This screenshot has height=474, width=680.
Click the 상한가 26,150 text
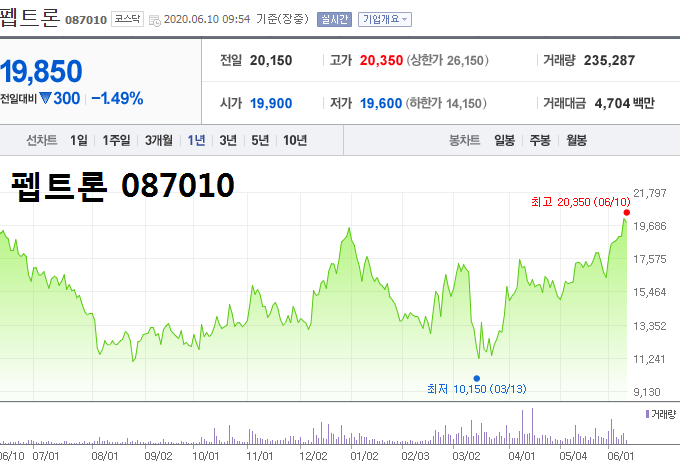pyautogui.click(x=448, y=60)
